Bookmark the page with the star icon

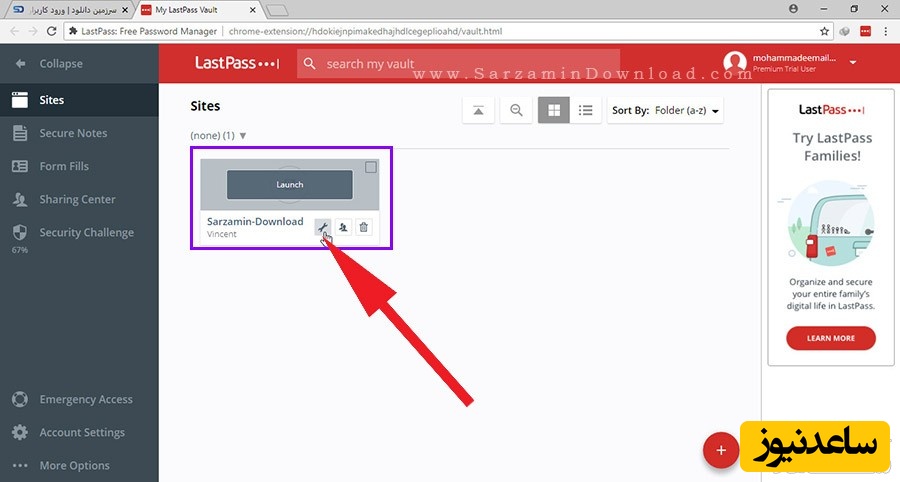coord(824,31)
